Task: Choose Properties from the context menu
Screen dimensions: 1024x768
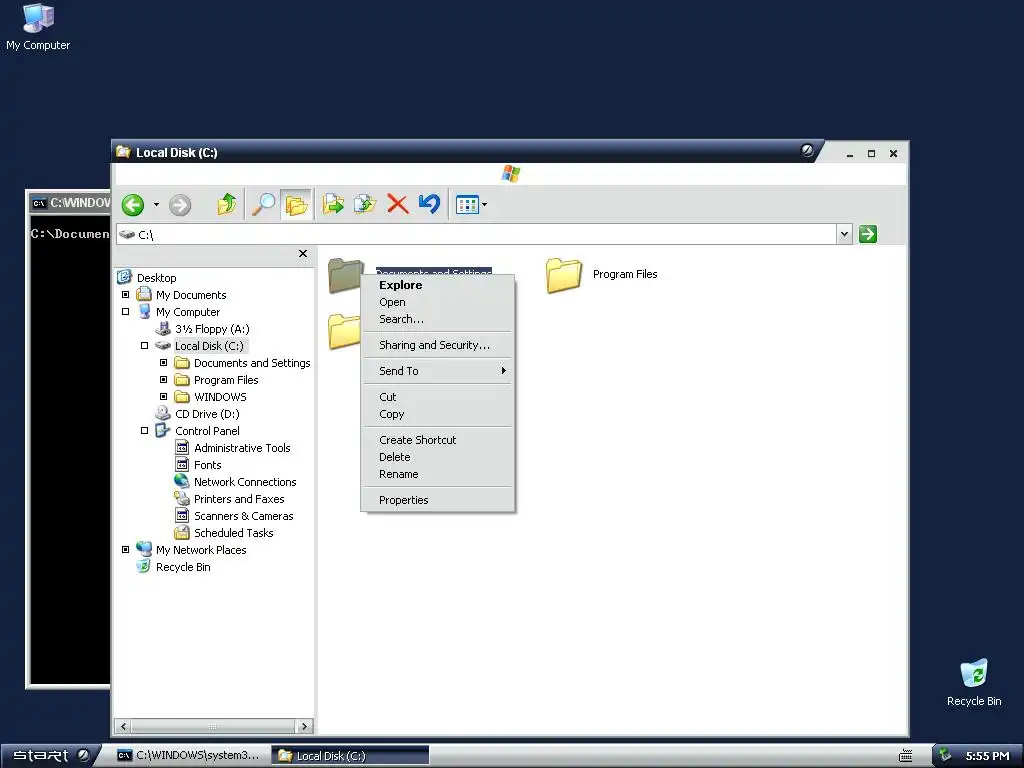Action: [x=438, y=500]
